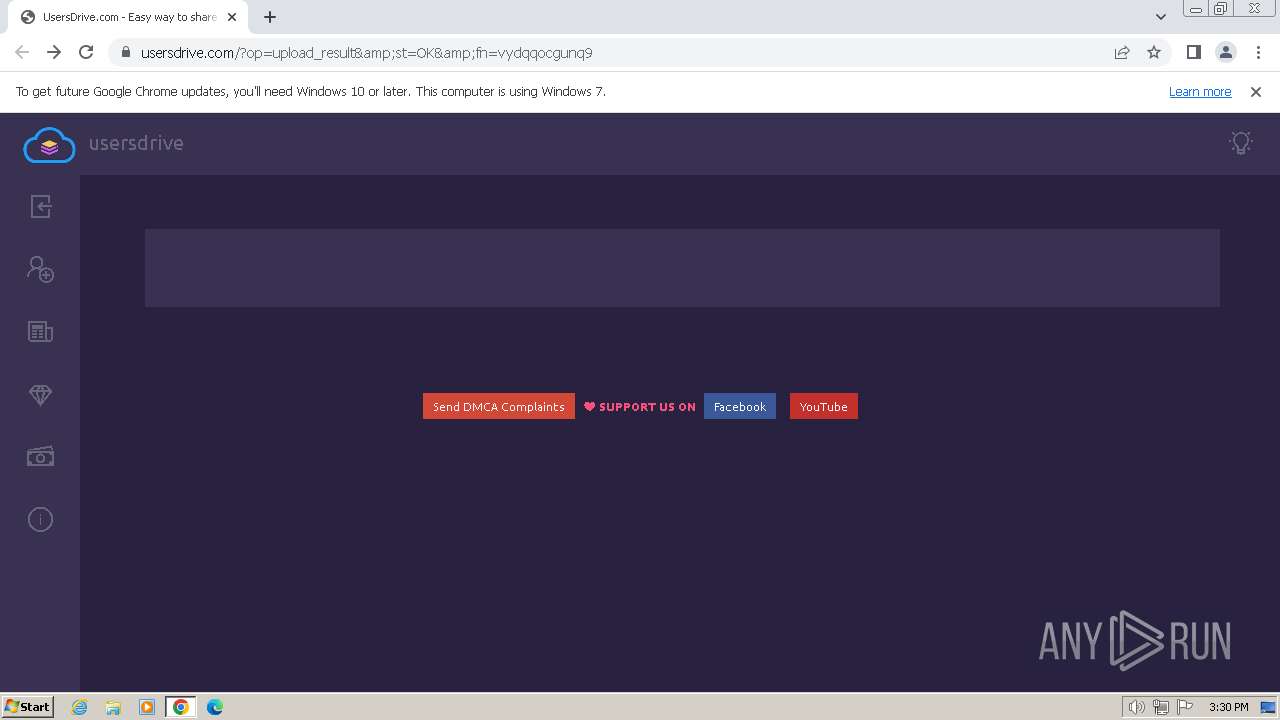The width and height of the screenshot is (1280, 720).
Task: Open a new browser tab
Action: 270,17
